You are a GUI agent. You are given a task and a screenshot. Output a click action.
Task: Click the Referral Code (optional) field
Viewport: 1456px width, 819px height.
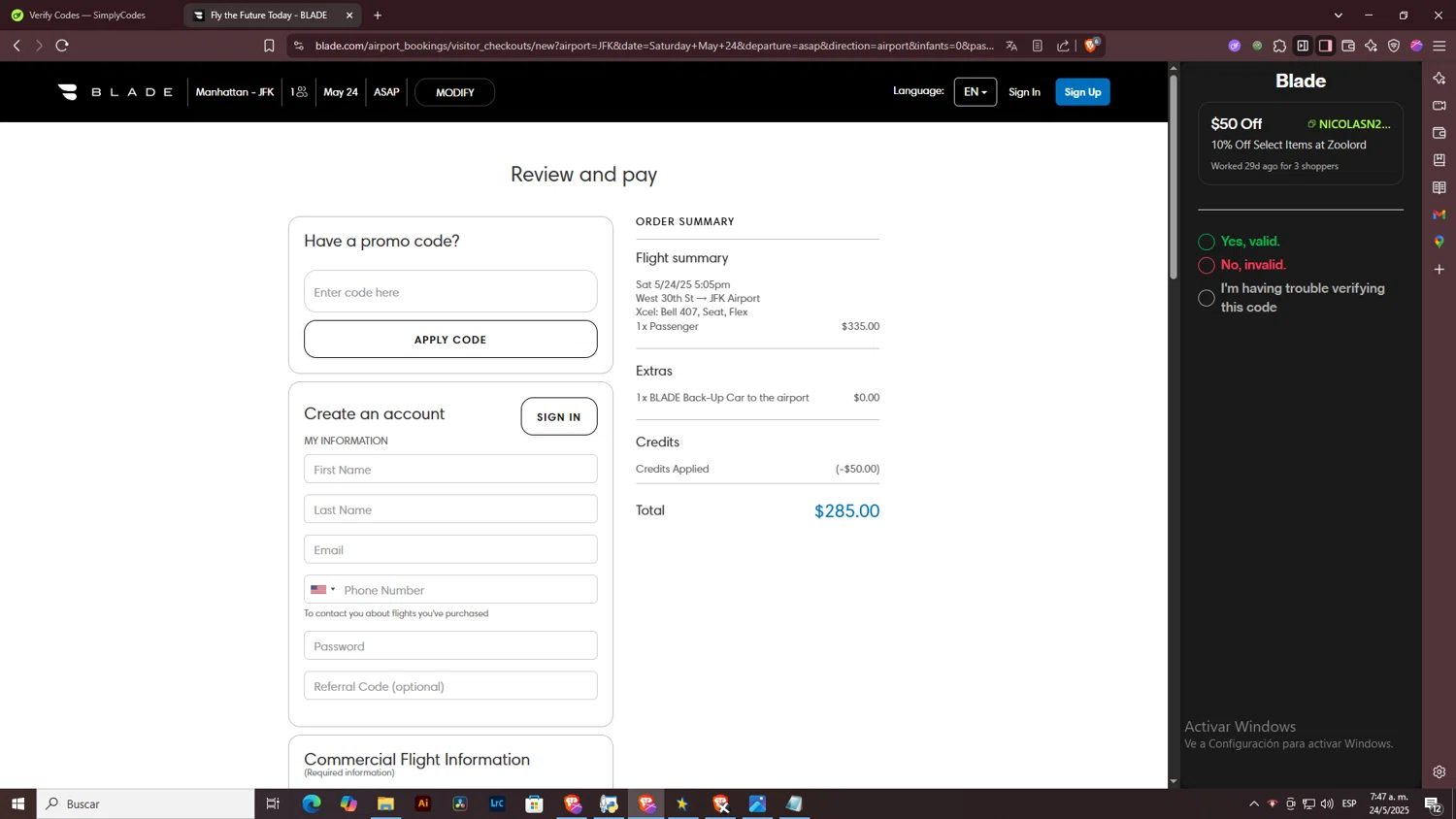pyautogui.click(x=450, y=686)
